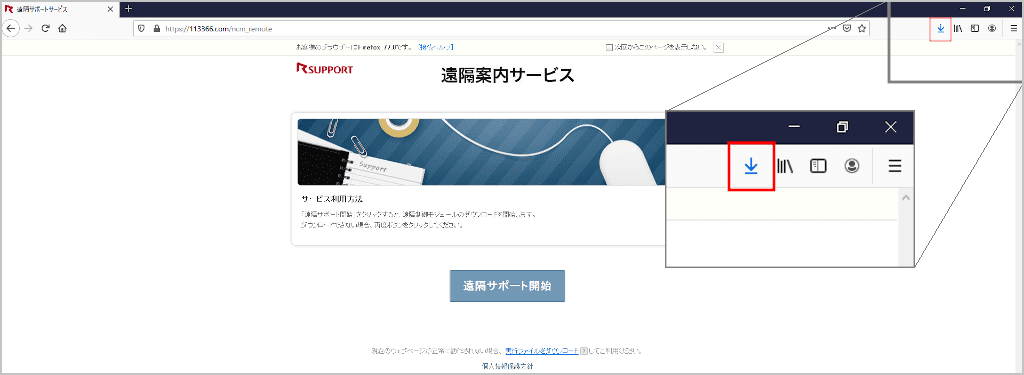The width and height of the screenshot is (1024, 375).
Task: Open a new browser tab
Action: 128,8
